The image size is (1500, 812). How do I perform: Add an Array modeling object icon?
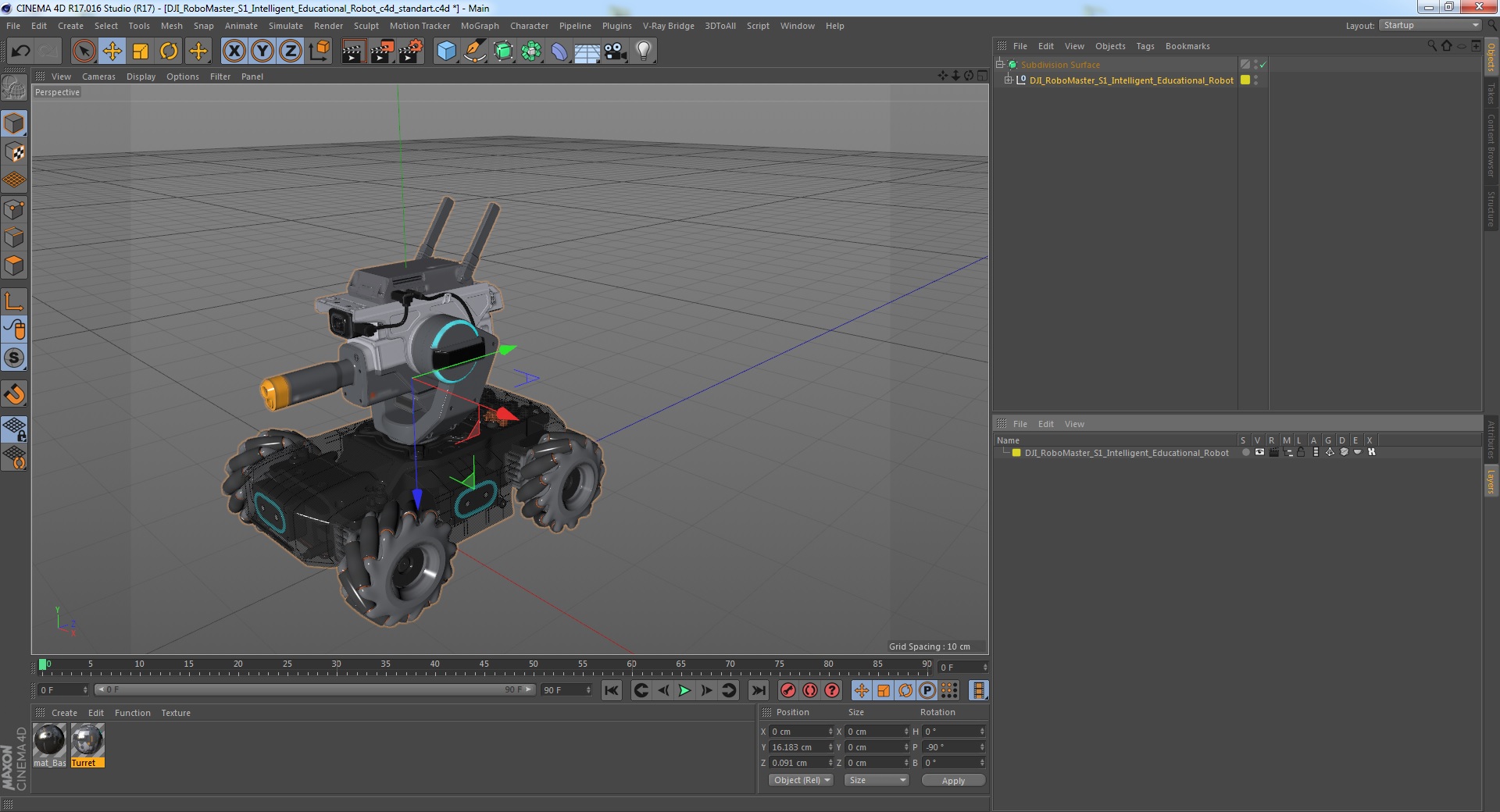click(x=531, y=52)
